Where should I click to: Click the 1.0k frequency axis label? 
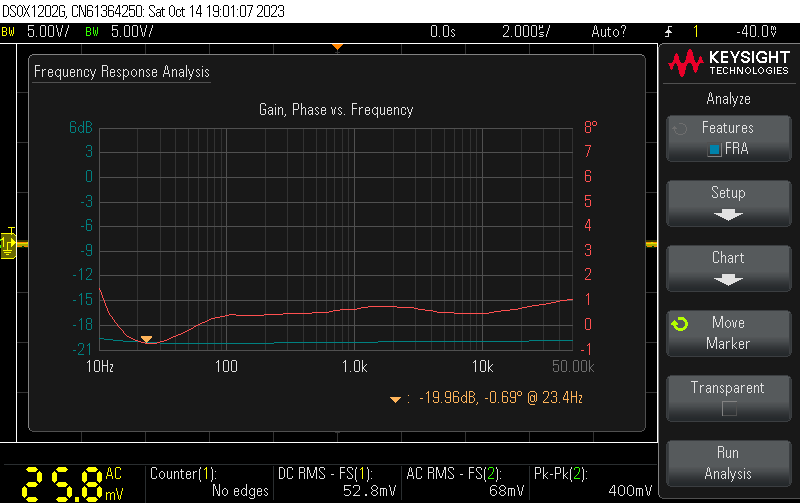355,366
